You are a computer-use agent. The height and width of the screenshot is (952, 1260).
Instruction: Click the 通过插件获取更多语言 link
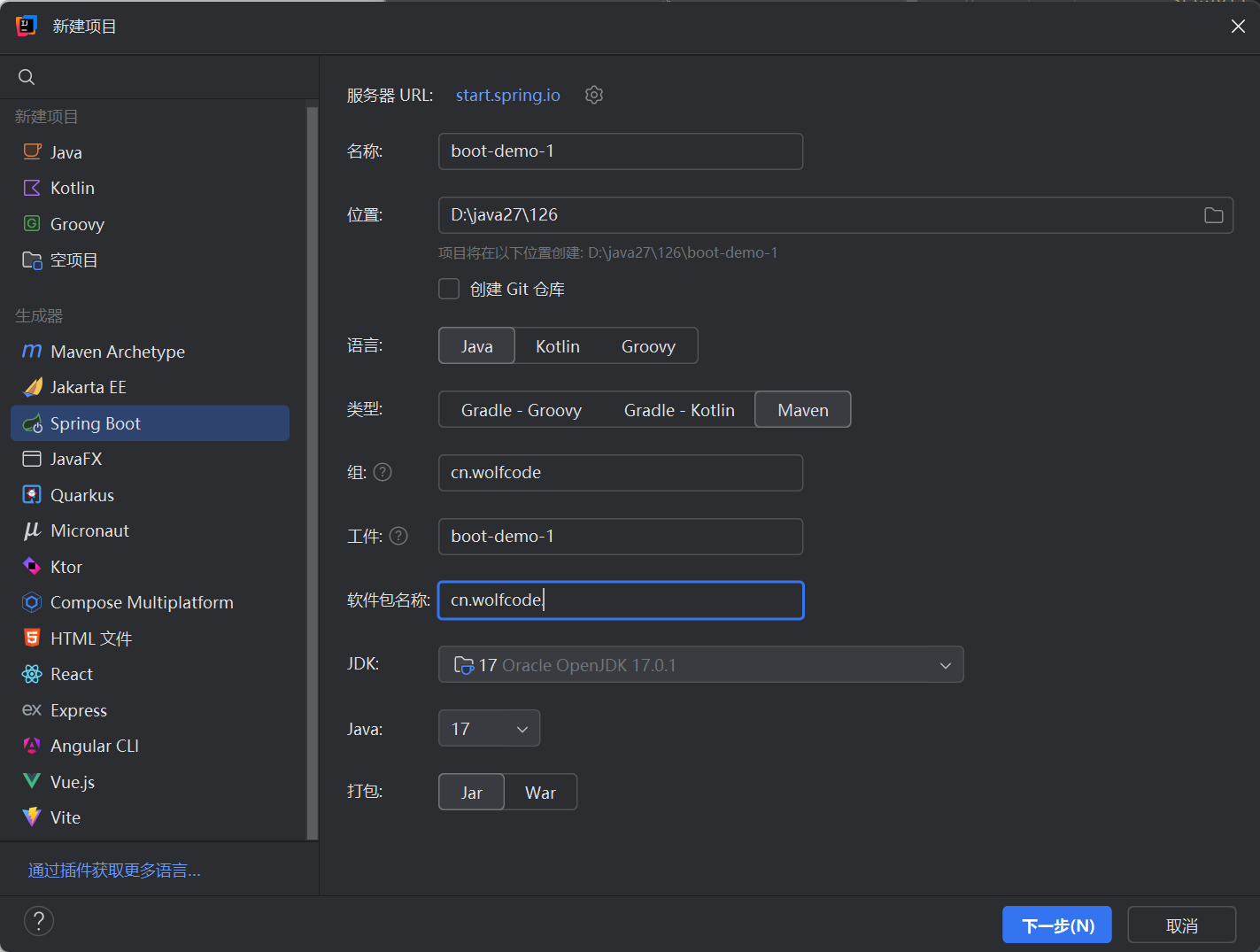[x=114, y=871]
